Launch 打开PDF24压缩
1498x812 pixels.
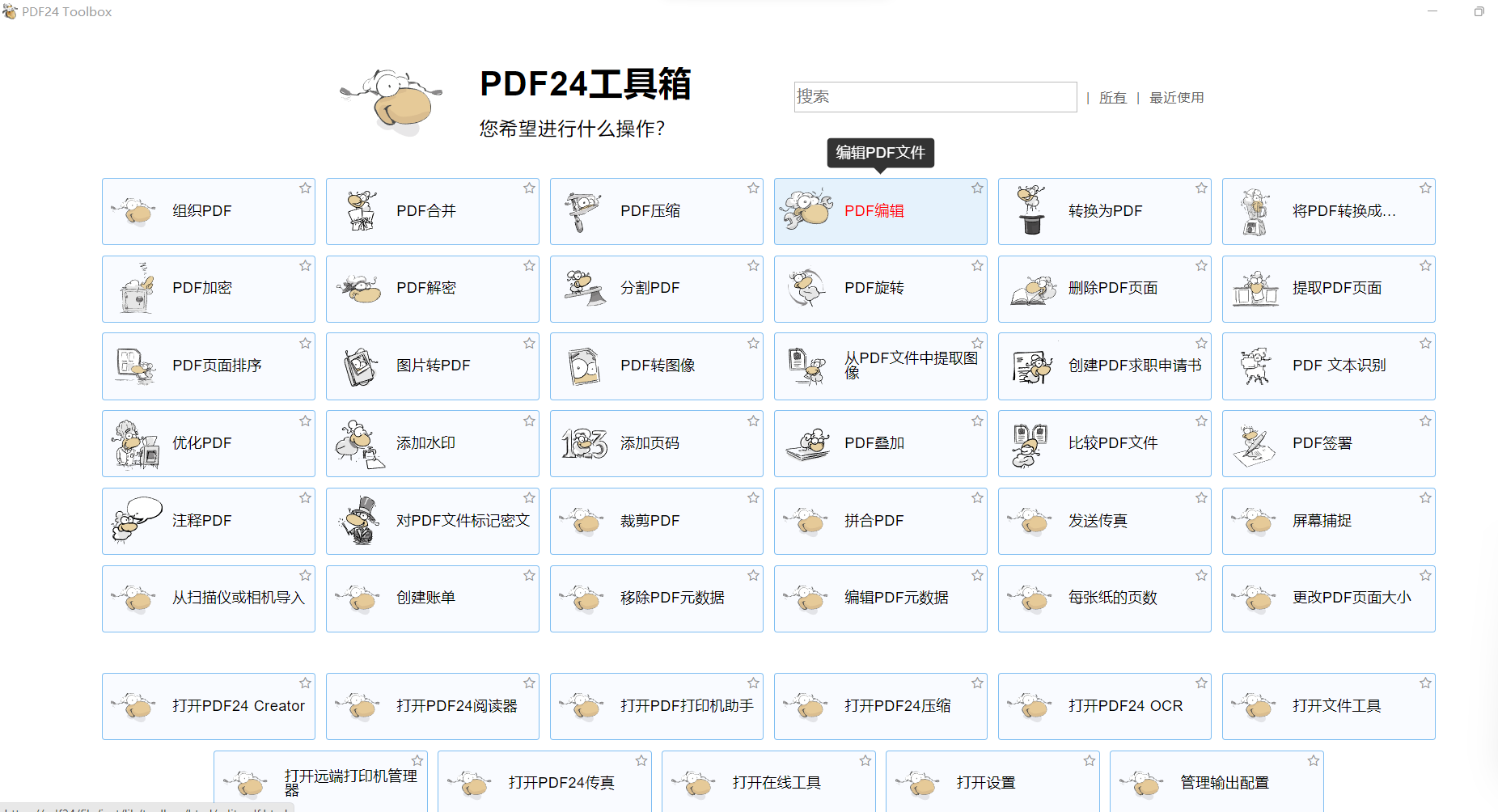[880, 706]
